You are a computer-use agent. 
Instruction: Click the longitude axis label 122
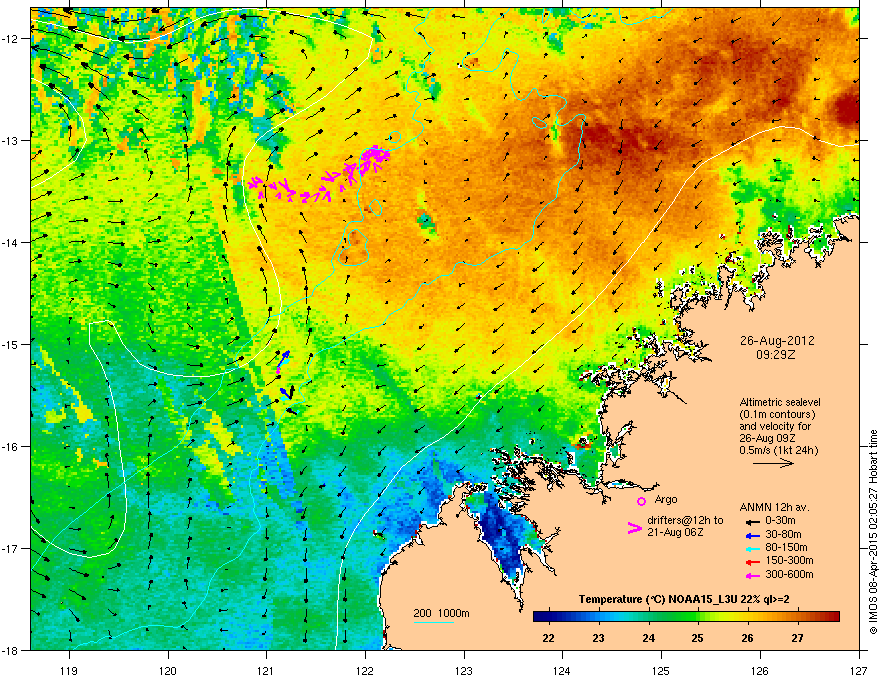point(365,670)
